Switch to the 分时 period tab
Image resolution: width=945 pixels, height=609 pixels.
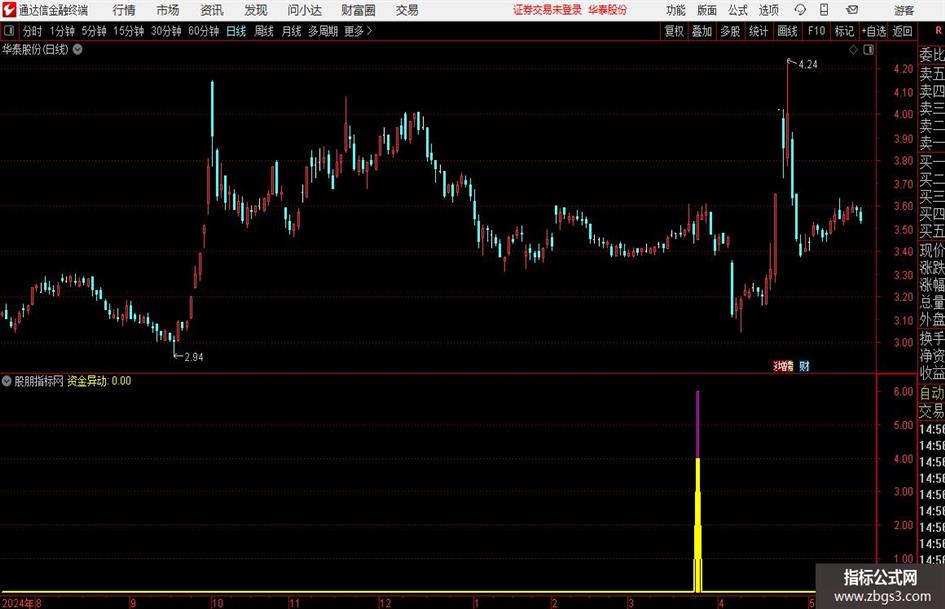[x=33, y=31]
